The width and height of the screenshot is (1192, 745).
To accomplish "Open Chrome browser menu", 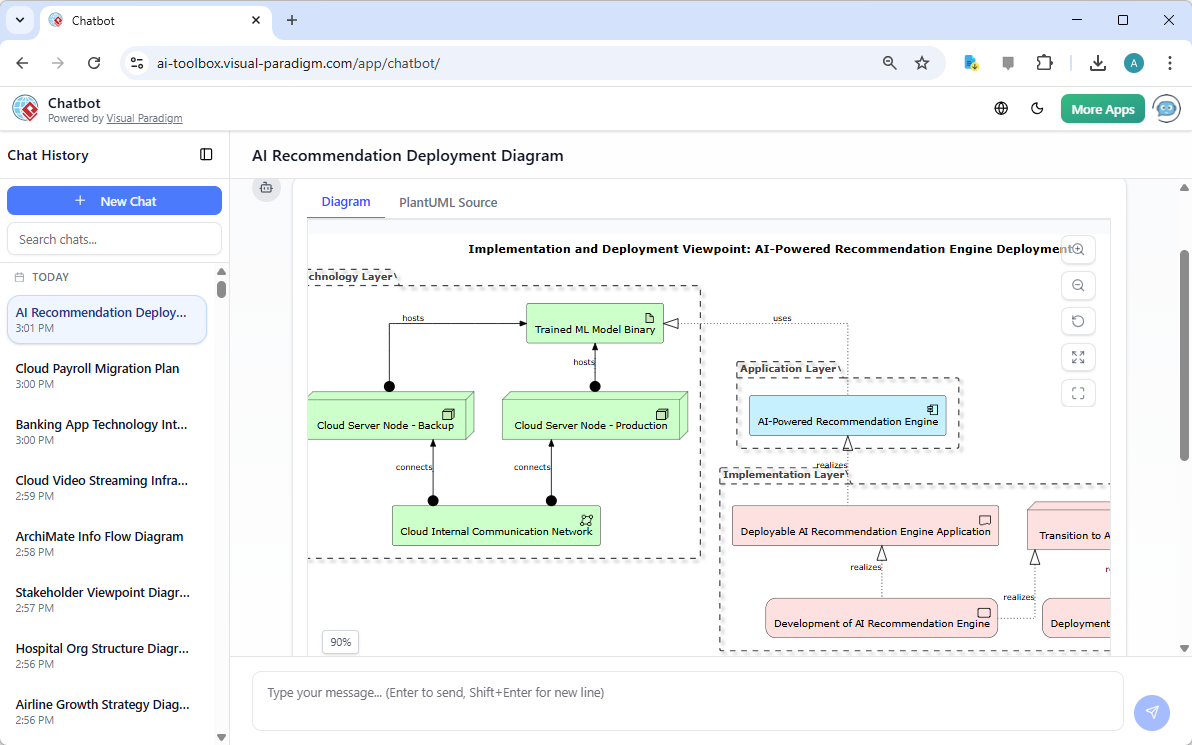I will tap(1170, 62).
